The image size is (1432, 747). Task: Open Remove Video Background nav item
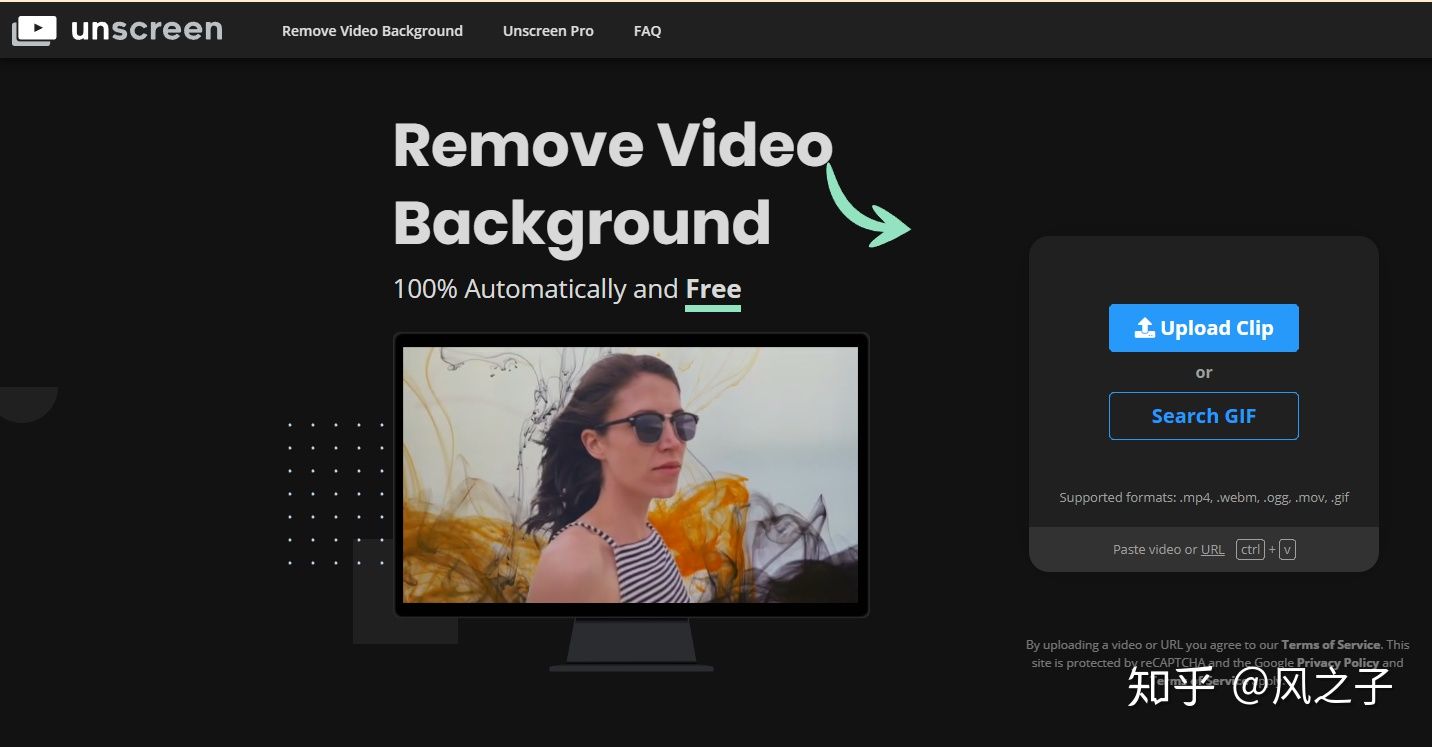[x=372, y=31]
